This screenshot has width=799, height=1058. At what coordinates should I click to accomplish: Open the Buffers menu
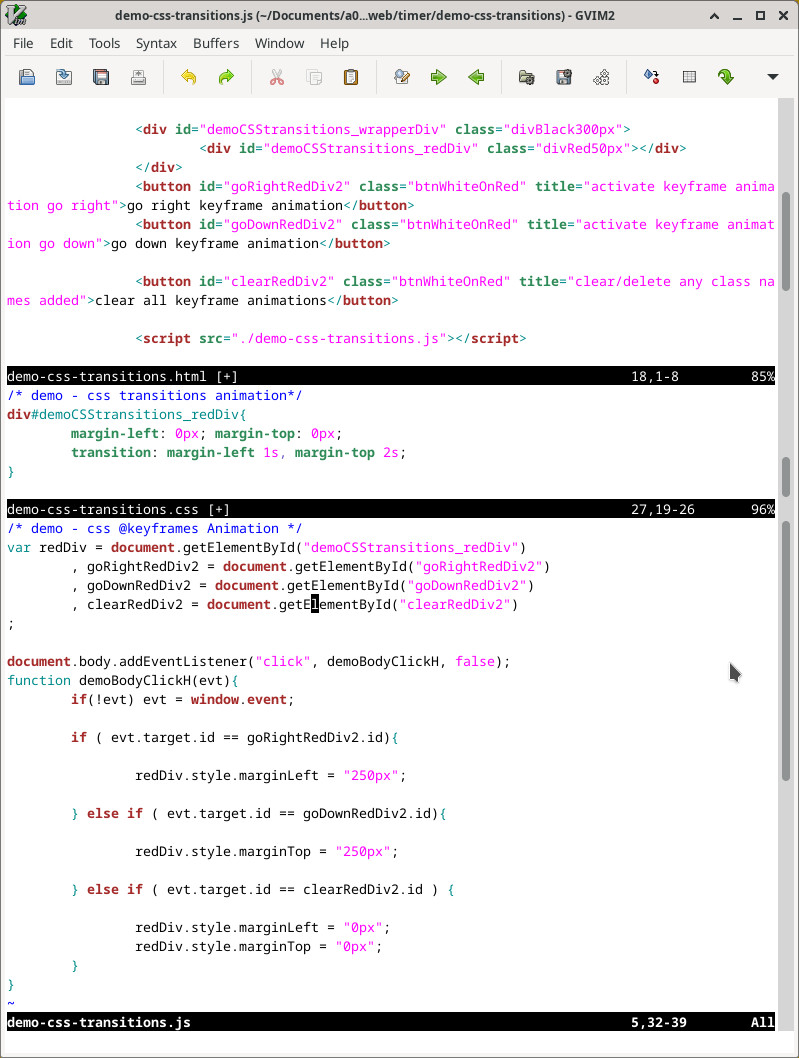pyautogui.click(x=216, y=43)
